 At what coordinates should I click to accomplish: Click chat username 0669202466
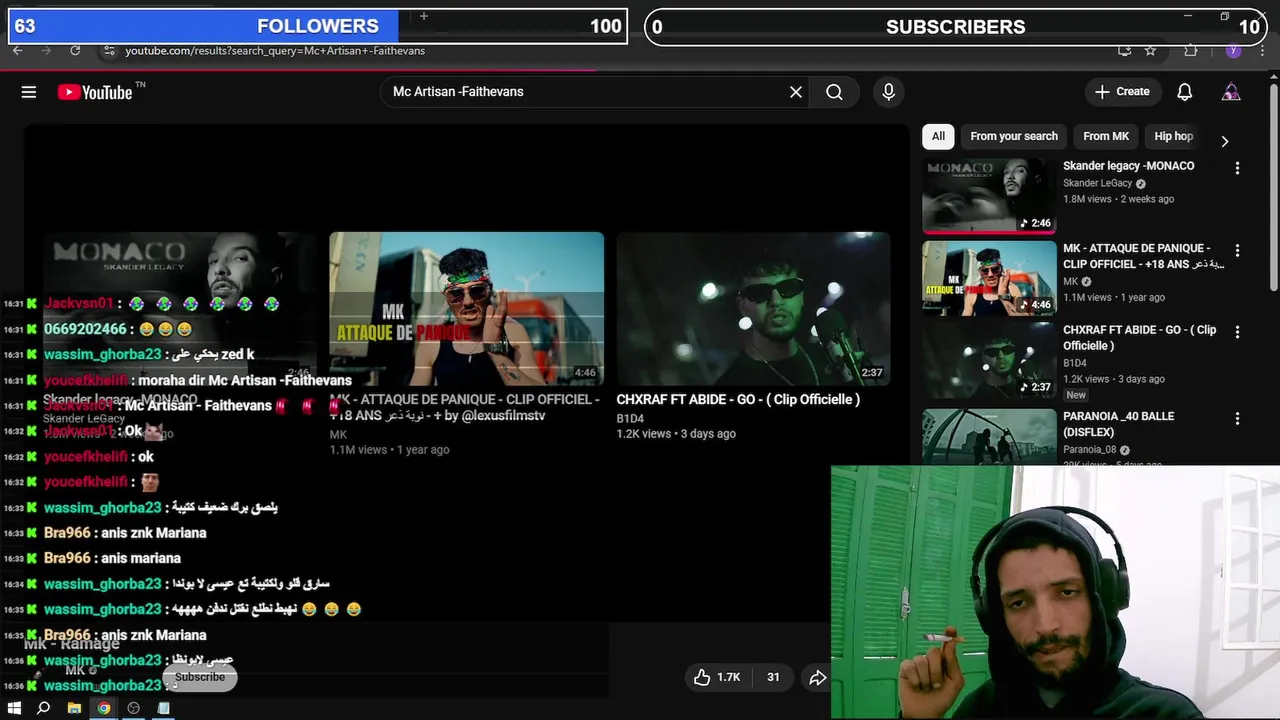85,329
